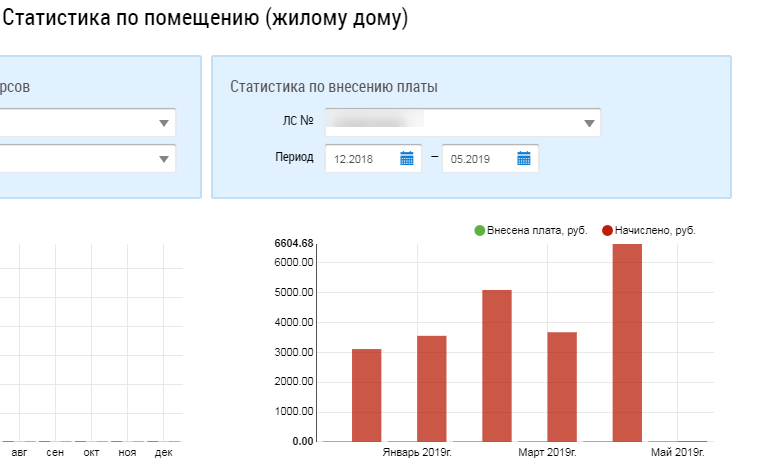Select the tallest bar at 6604.68
Viewport: 774px width, 474px height.
point(627,342)
